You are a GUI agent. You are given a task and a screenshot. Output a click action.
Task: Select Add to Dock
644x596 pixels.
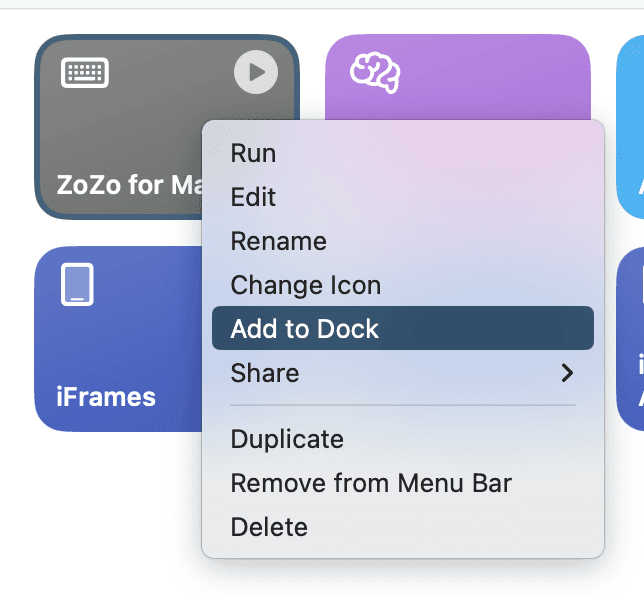click(402, 329)
